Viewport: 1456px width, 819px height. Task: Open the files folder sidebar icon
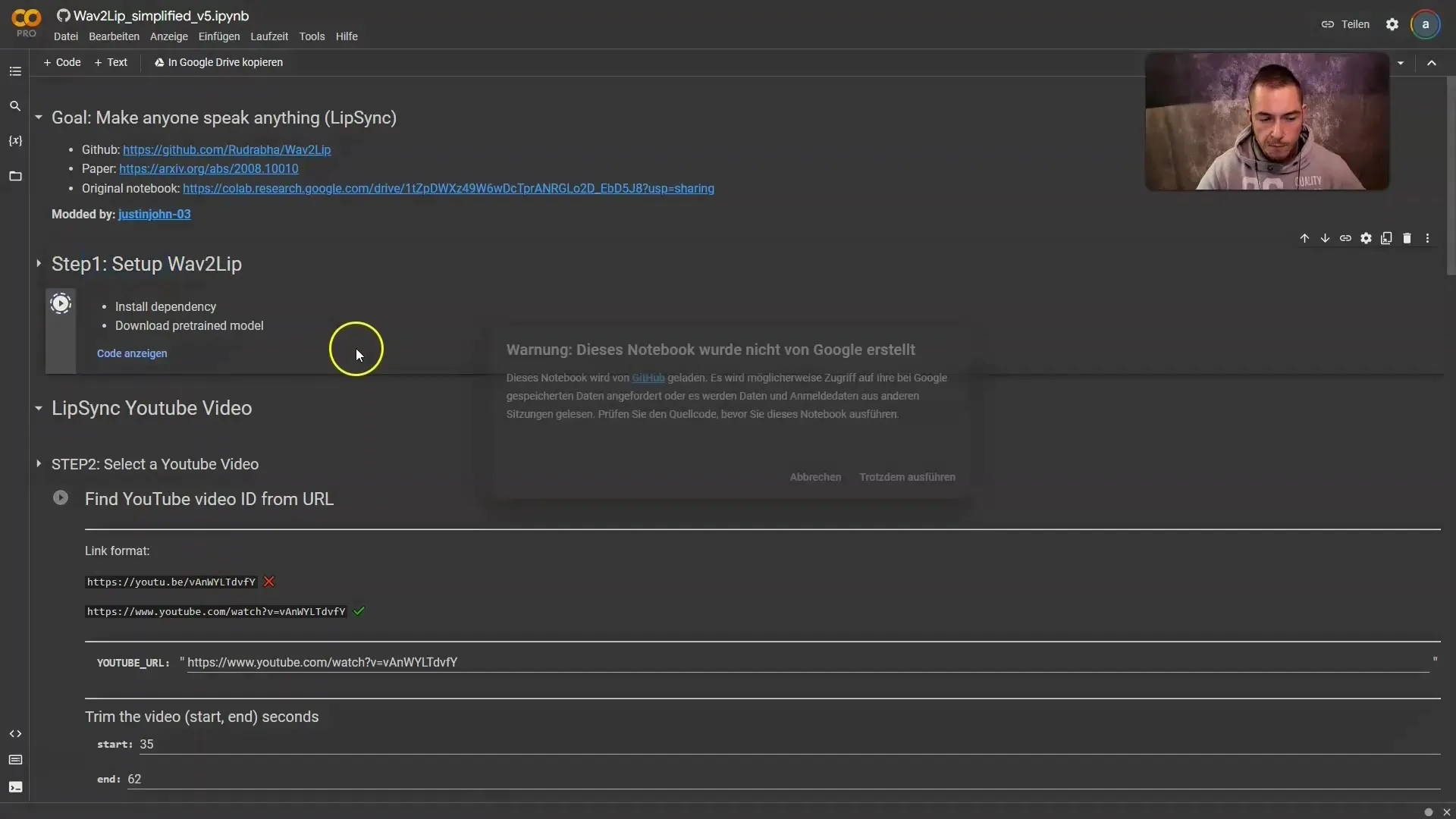(15, 176)
